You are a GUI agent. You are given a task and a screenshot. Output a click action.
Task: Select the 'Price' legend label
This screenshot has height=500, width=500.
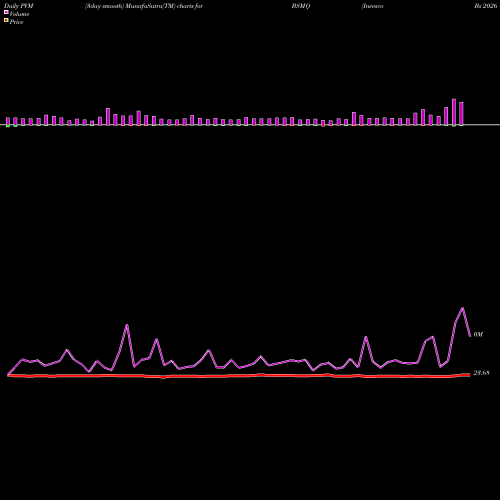click(17, 22)
